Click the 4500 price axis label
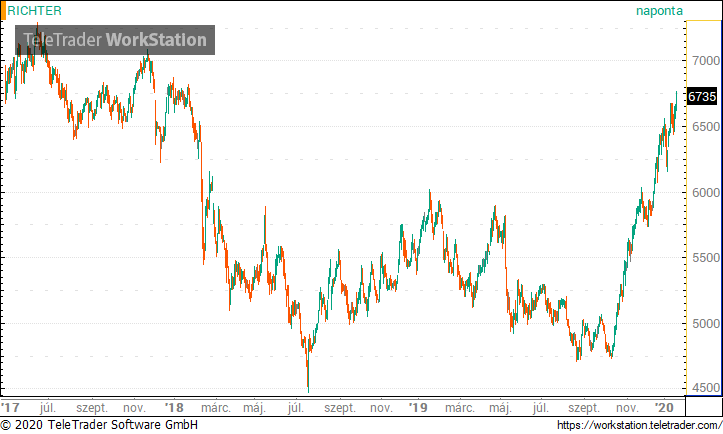Screen dimensions: 723x434 pos(706,388)
